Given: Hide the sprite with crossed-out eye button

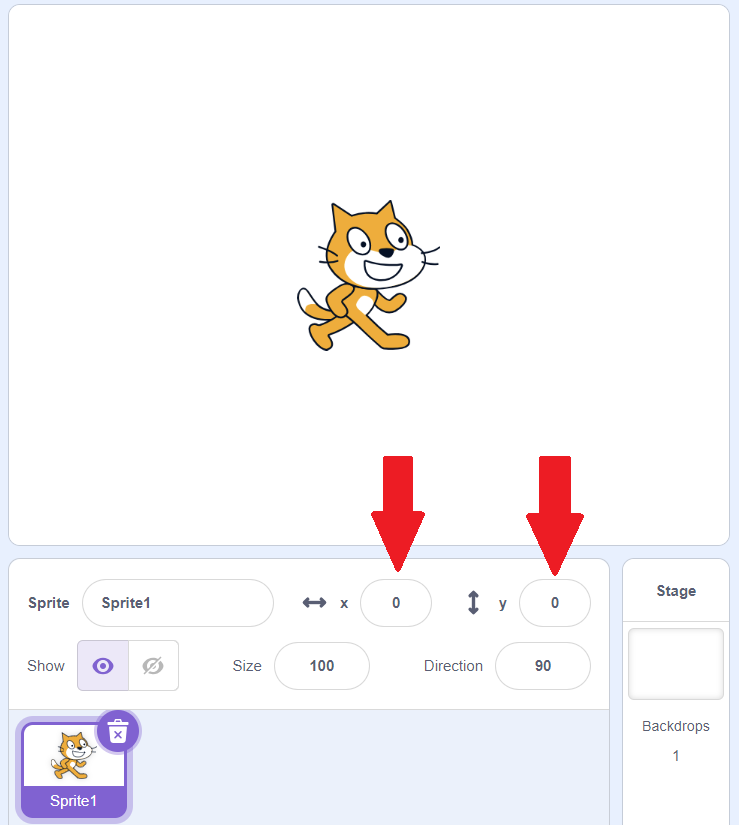Looking at the screenshot, I should point(153,666).
